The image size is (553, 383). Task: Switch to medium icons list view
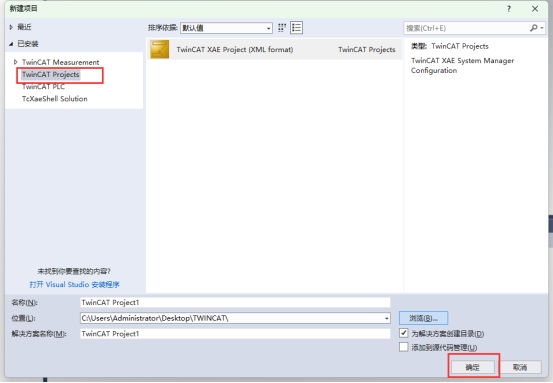[296, 28]
